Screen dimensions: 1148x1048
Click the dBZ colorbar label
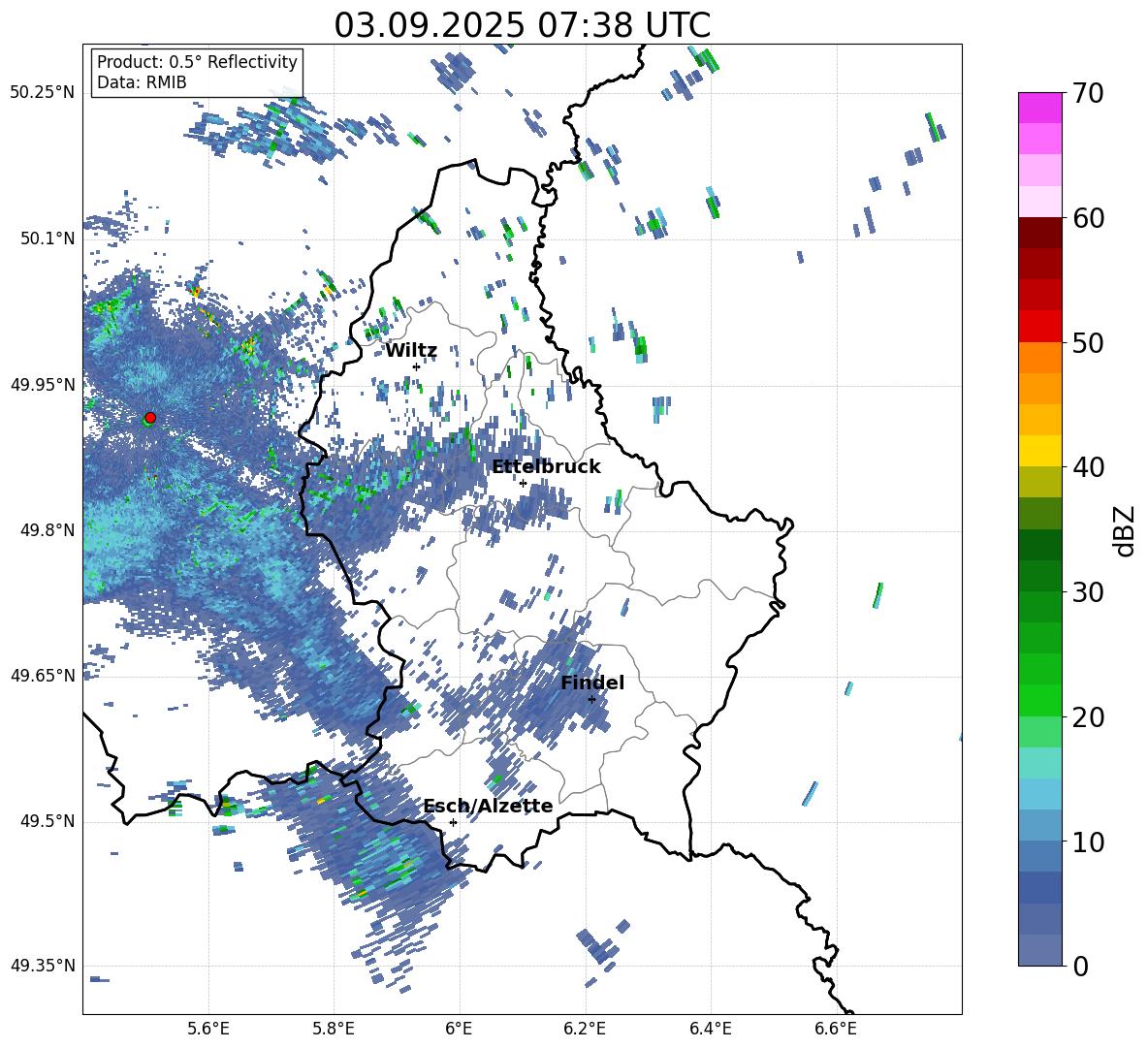pos(1124,530)
